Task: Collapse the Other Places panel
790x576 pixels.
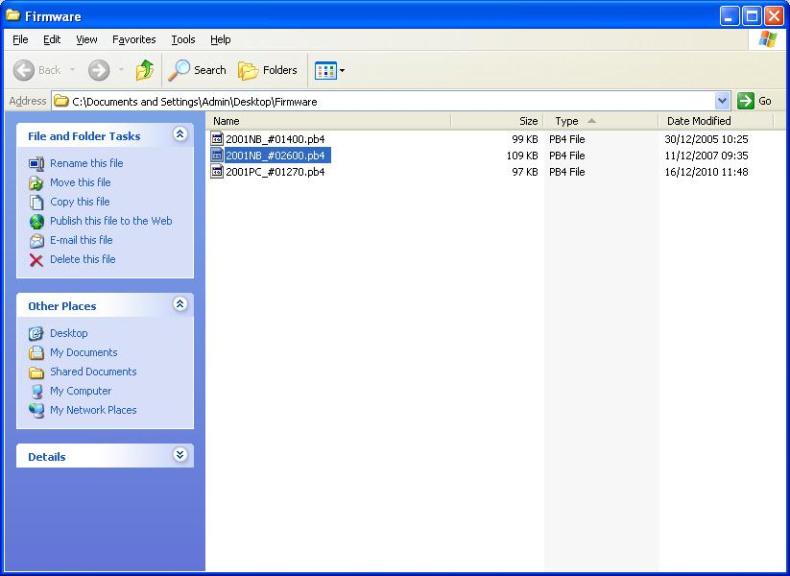Action: [180, 305]
